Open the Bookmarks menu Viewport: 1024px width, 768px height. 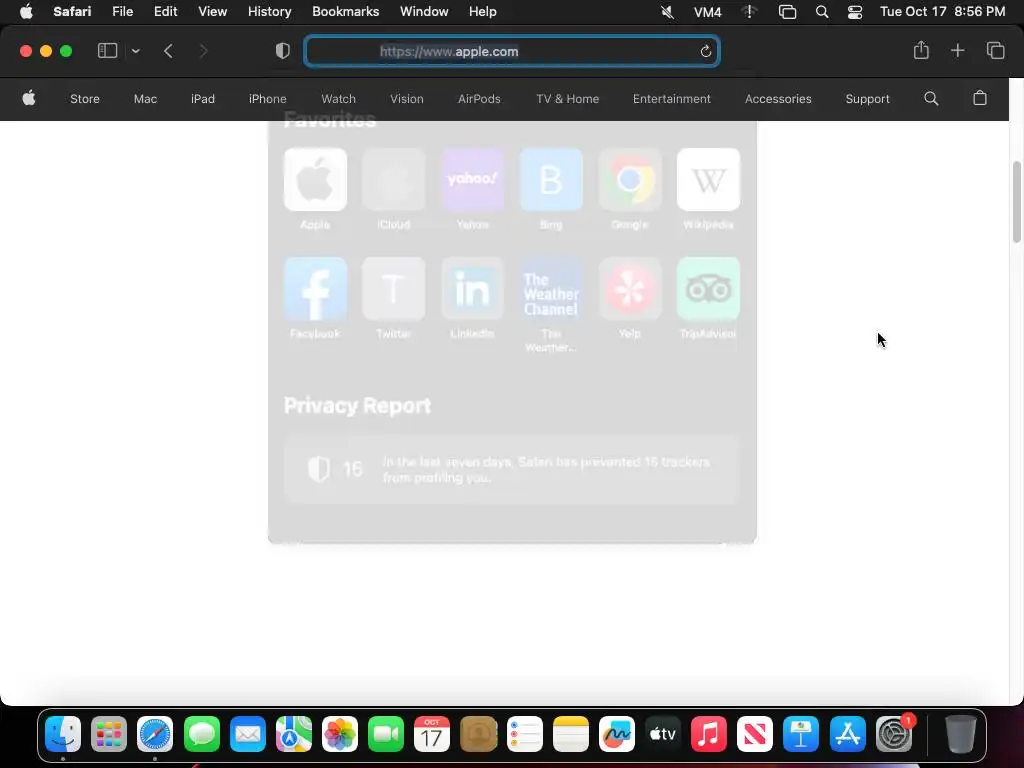coord(345,12)
